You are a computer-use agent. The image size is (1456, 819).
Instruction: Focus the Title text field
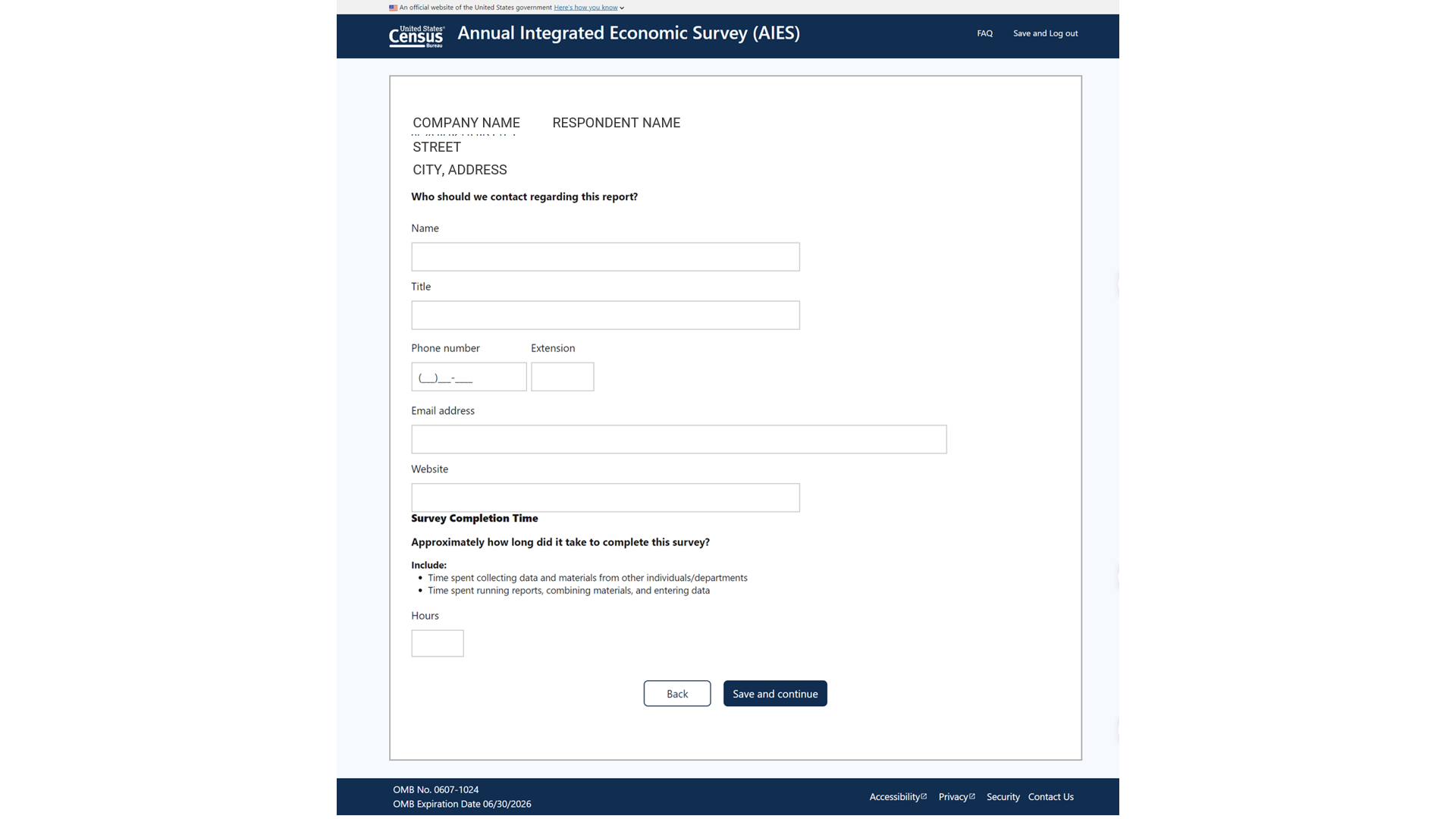coord(605,315)
